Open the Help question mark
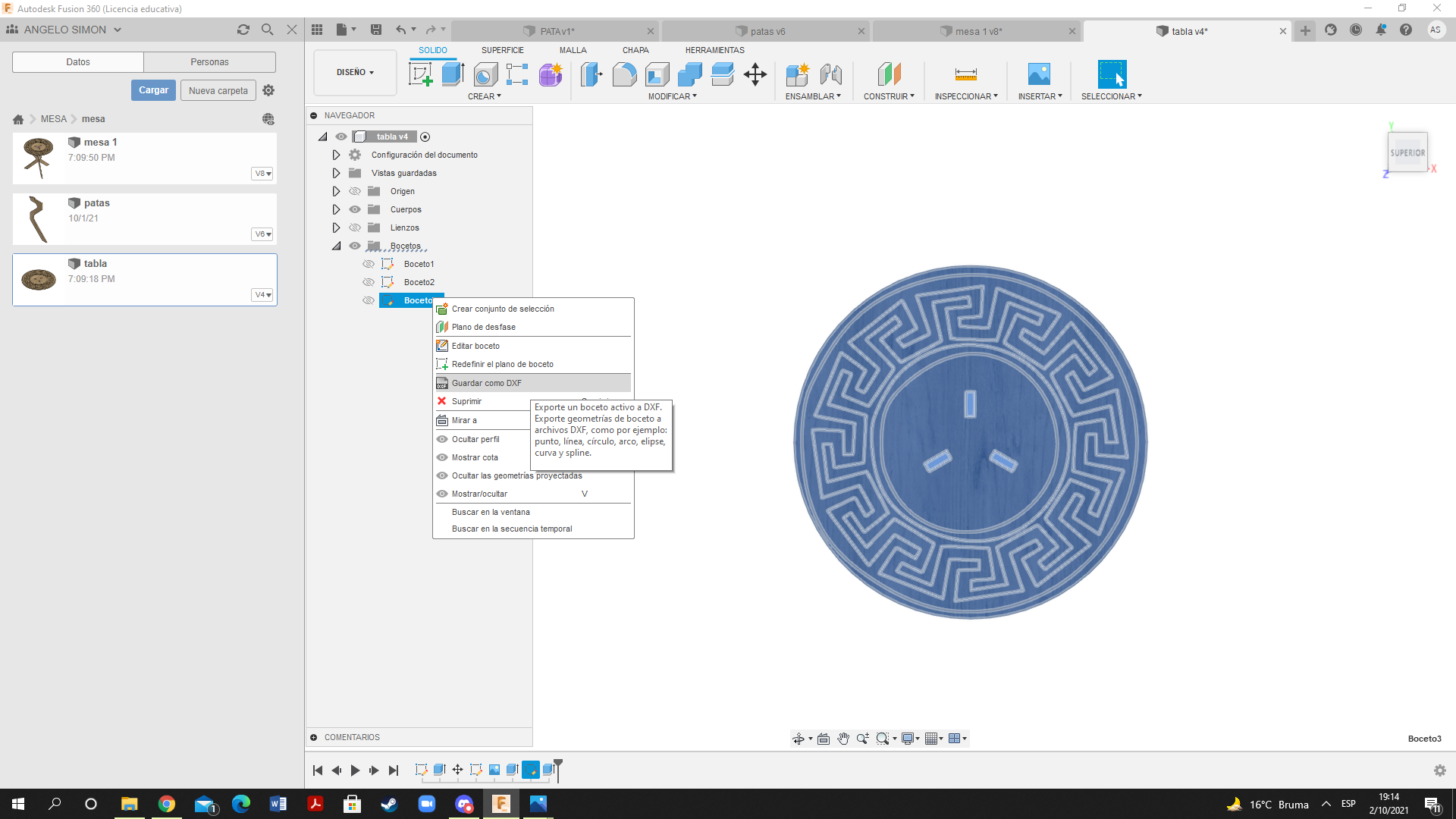The height and width of the screenshot is (819, 1456). pos(1406,30)
